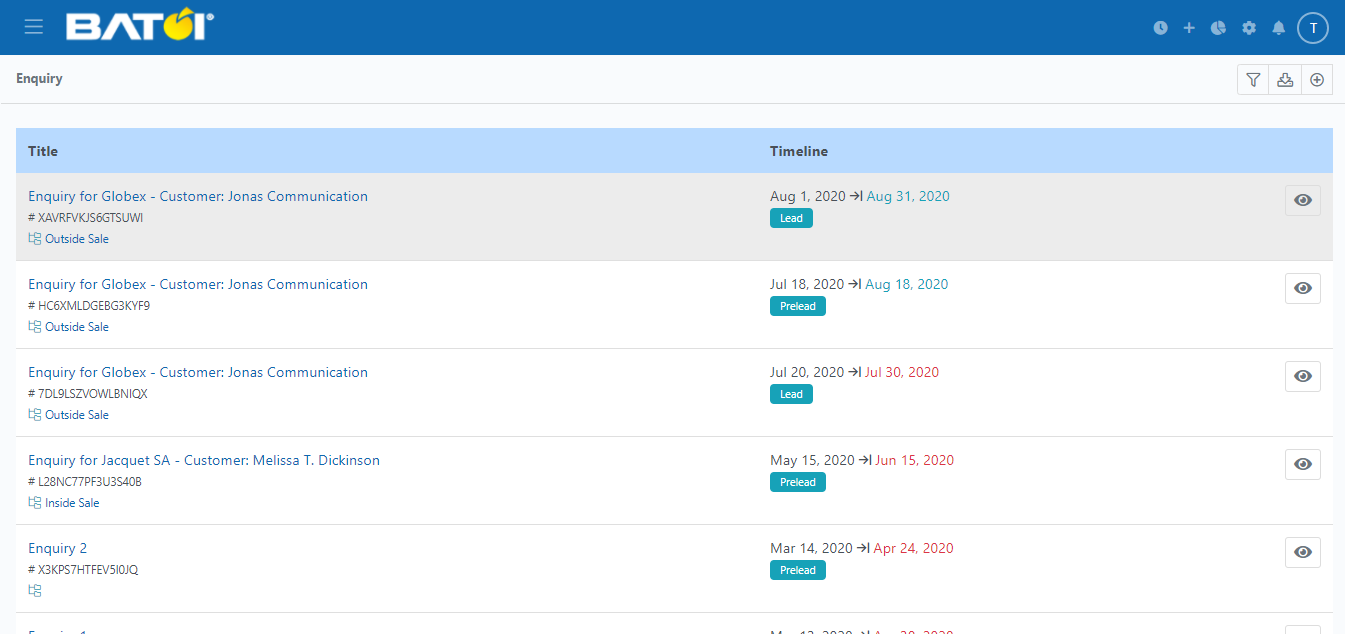Click the plus quick-add icon in header
This screenshot has height=634, width=1345.
point(1189,28)
